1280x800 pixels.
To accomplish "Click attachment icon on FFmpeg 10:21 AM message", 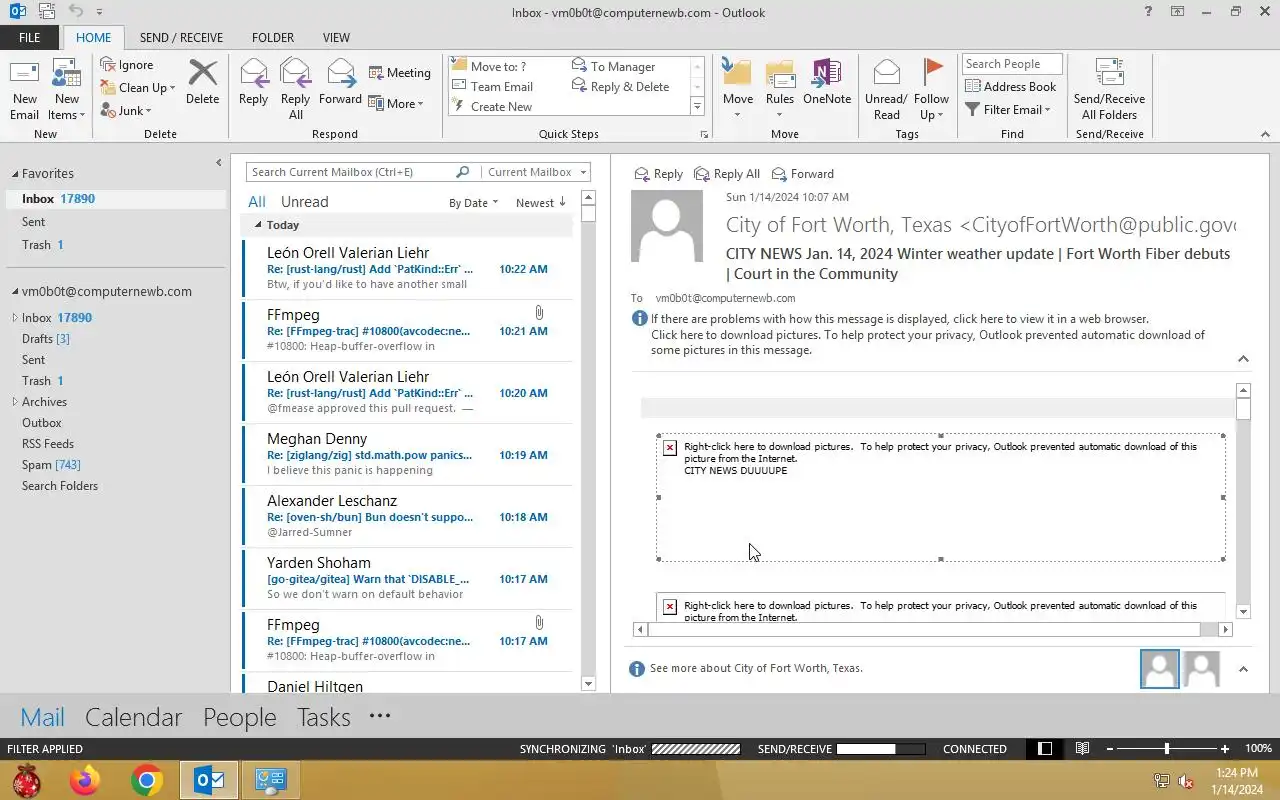I will point(539,313).
